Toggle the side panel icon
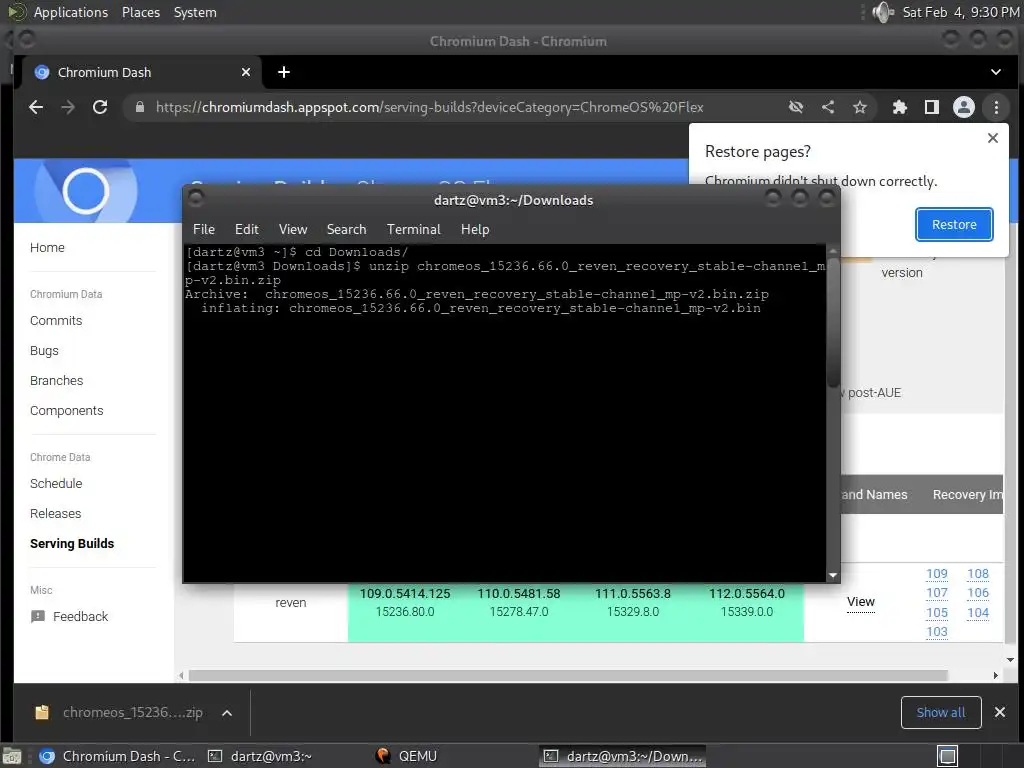The width and height of the screenshot is (1024, 768). (x=931, y=107)
